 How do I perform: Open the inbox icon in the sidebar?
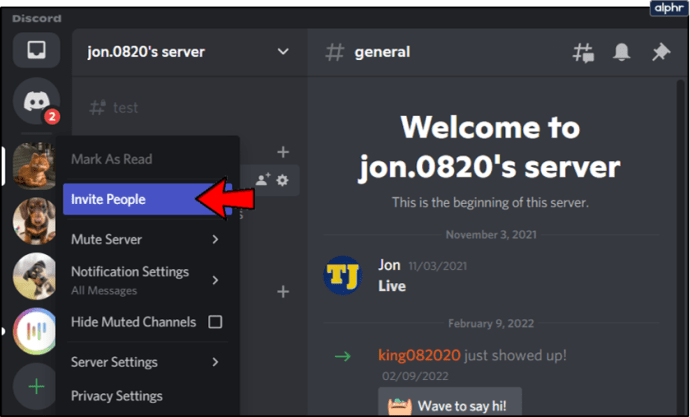37,50
